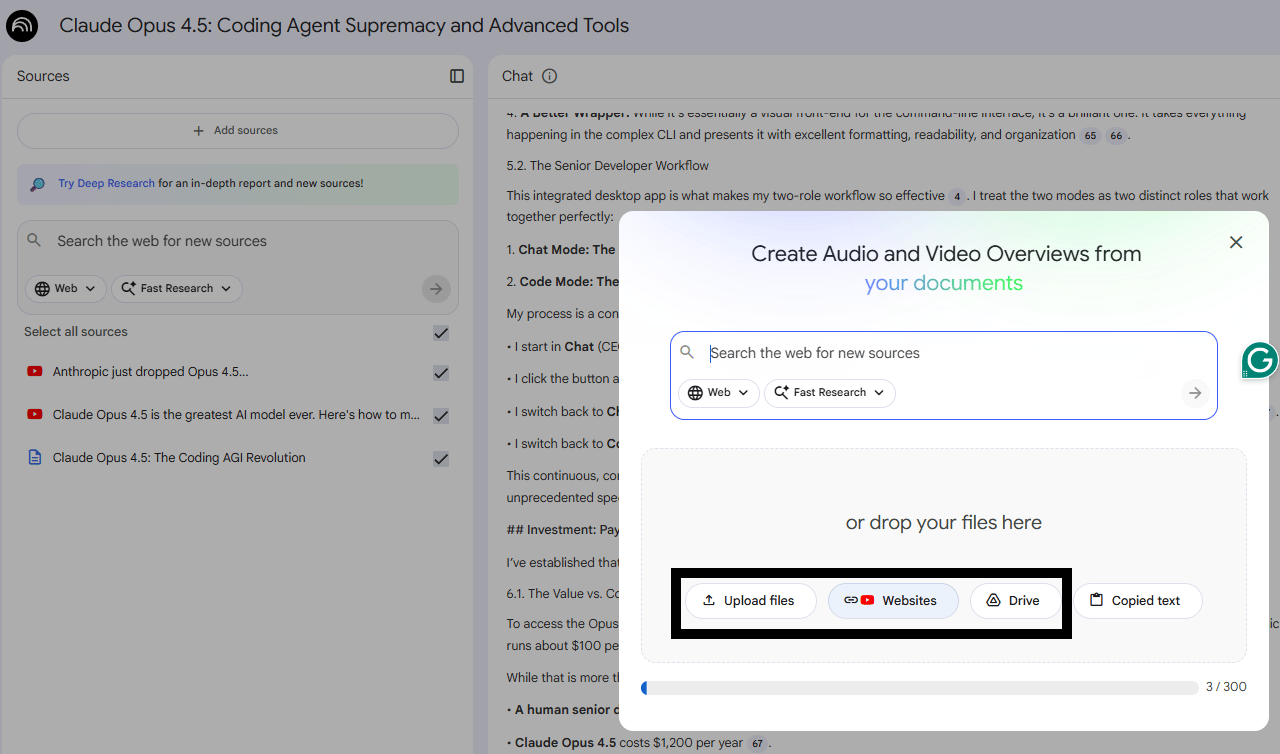Submit dialog web search arrow
The image size is (1280, 754).
1195,393
